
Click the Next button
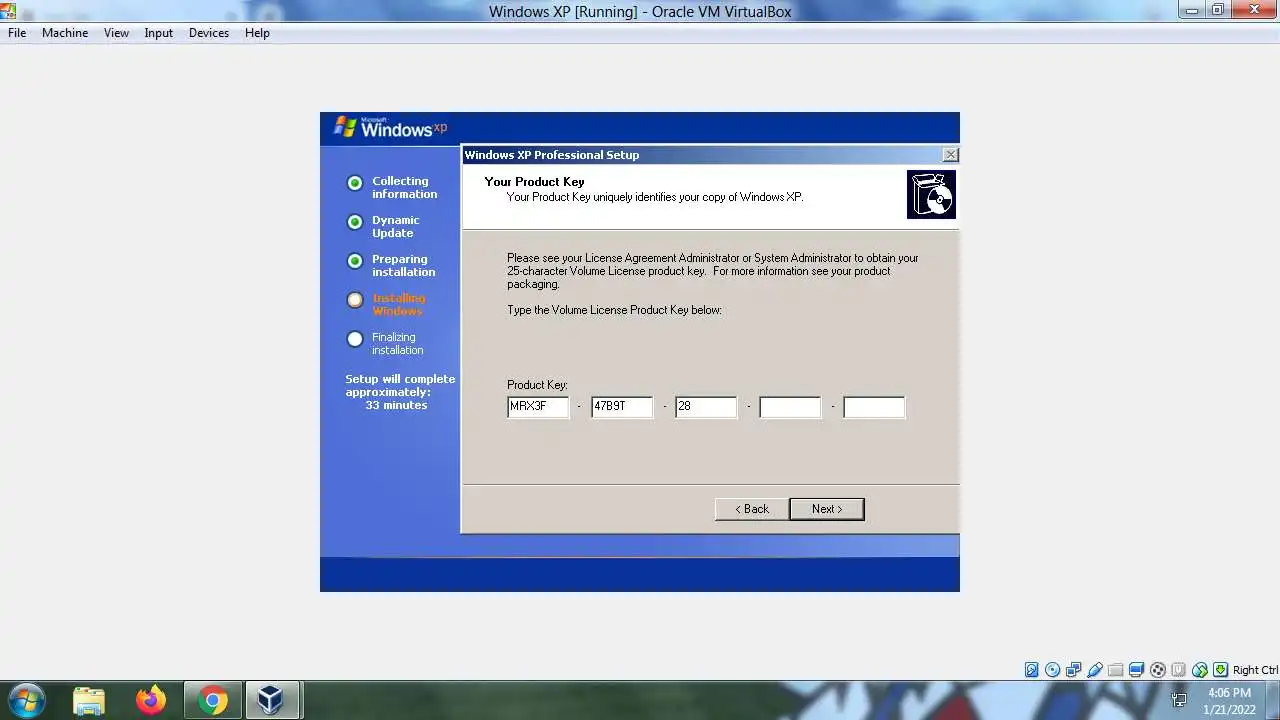827,509
